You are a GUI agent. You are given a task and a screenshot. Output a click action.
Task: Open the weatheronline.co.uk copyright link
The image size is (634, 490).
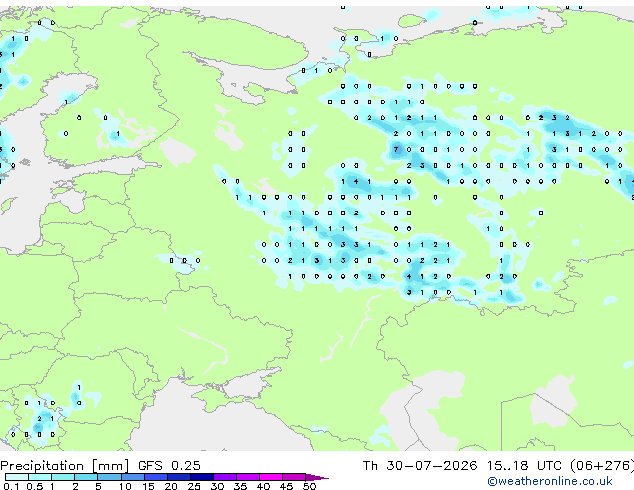click(550, 481)
